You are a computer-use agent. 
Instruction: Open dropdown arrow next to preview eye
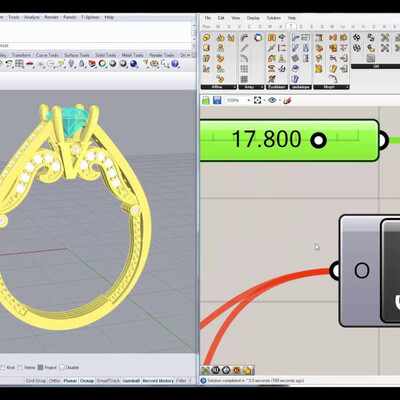tap(279, 100)
